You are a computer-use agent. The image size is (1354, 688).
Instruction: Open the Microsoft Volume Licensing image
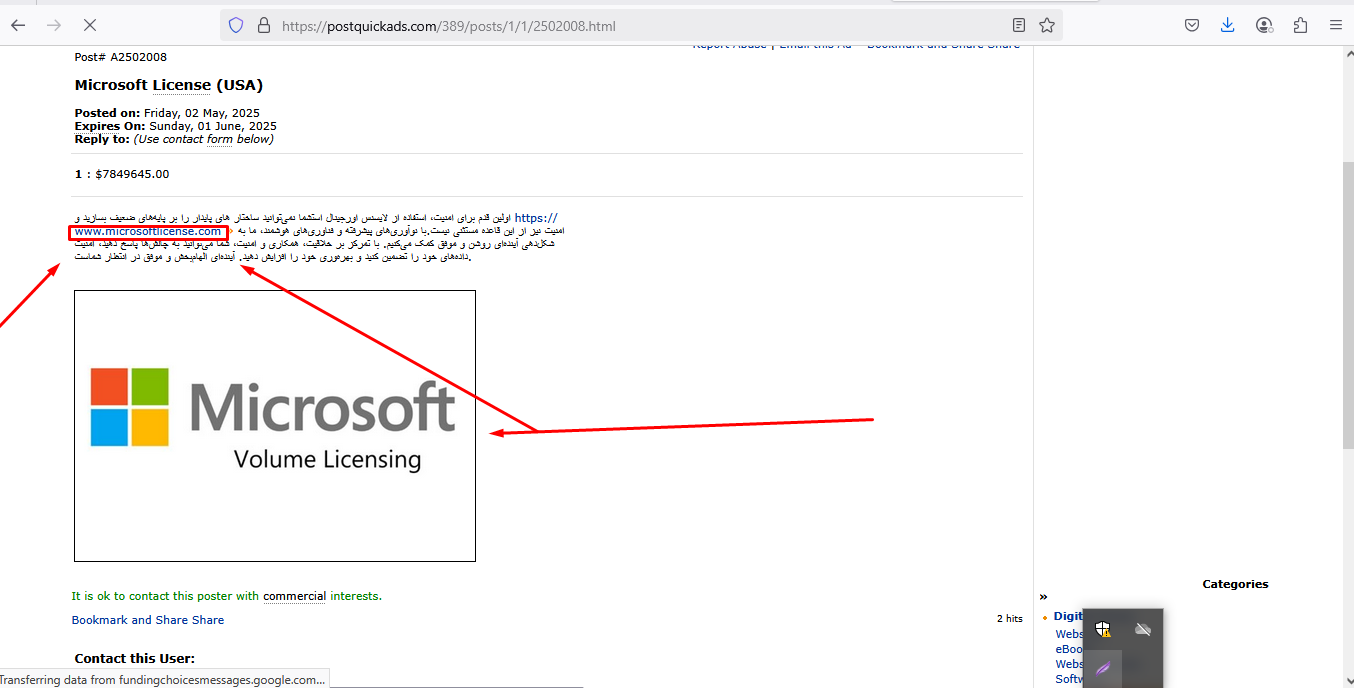point(275,426)
